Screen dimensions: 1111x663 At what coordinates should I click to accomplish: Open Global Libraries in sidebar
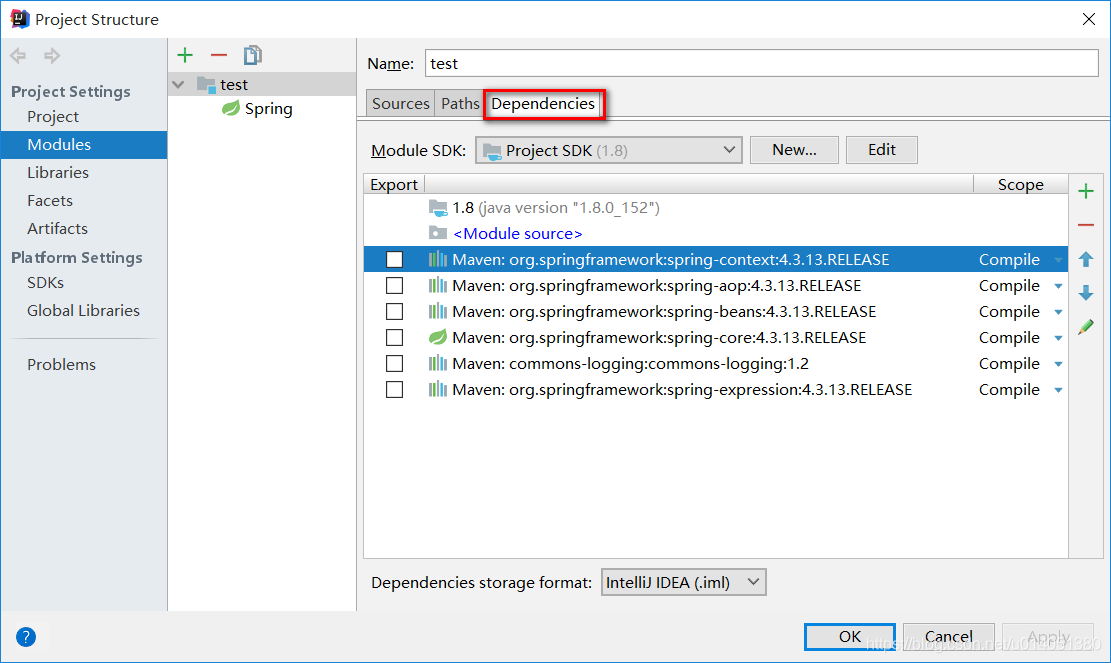(84, 310)
